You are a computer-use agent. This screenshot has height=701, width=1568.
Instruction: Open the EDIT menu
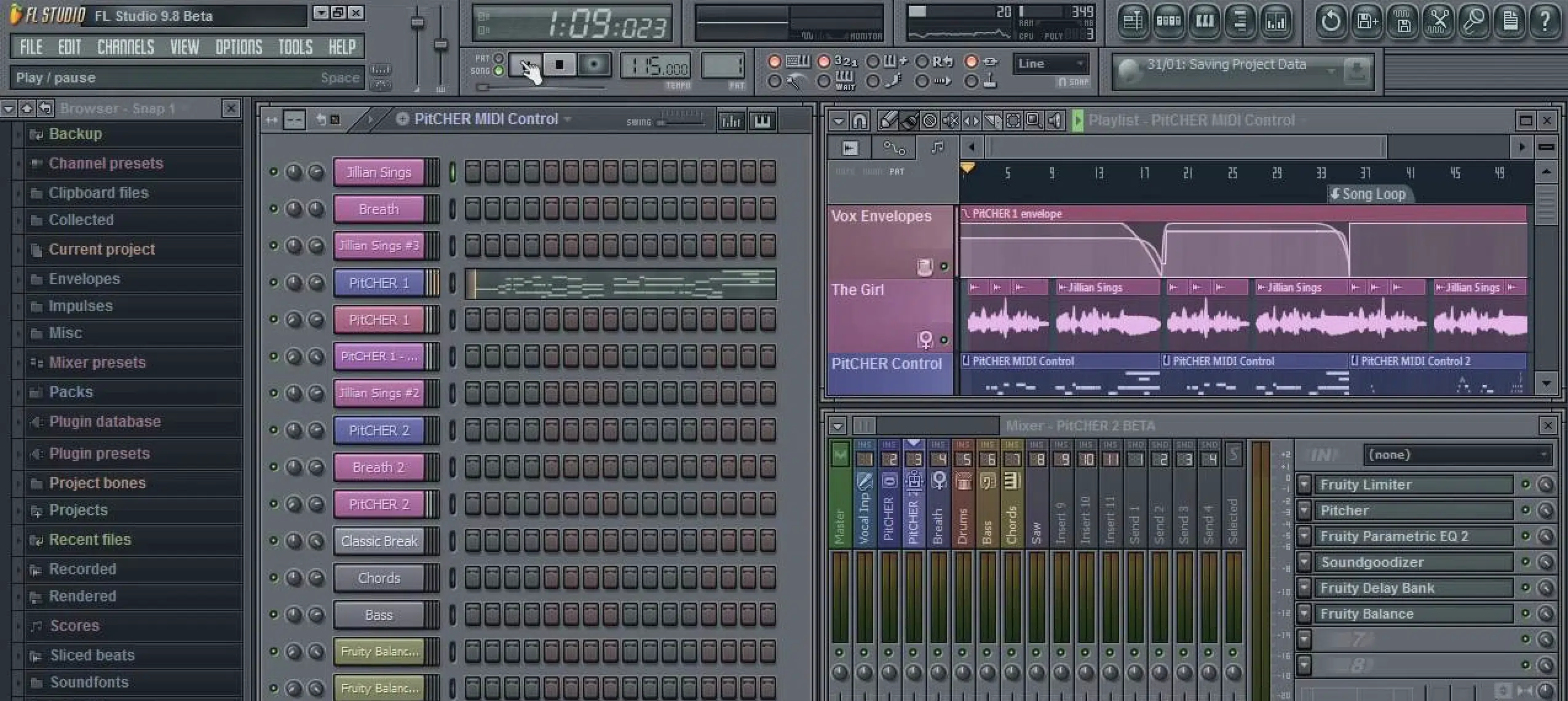[x=69, y=47]
